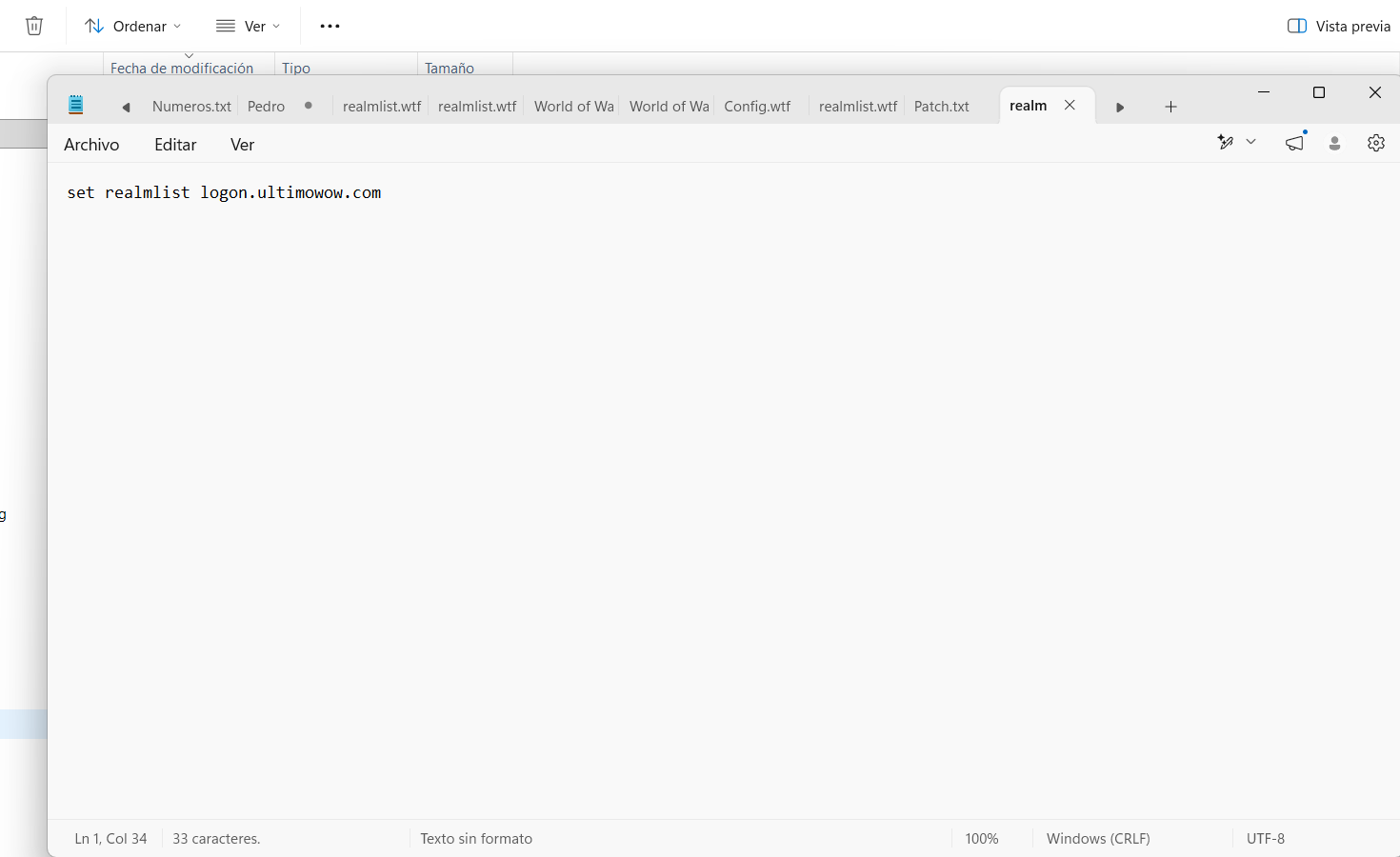The width and height of the screenshot is (1400, 857).
Task: Sort by Fecha de modificación column
Action: click(x=182, y=68)
